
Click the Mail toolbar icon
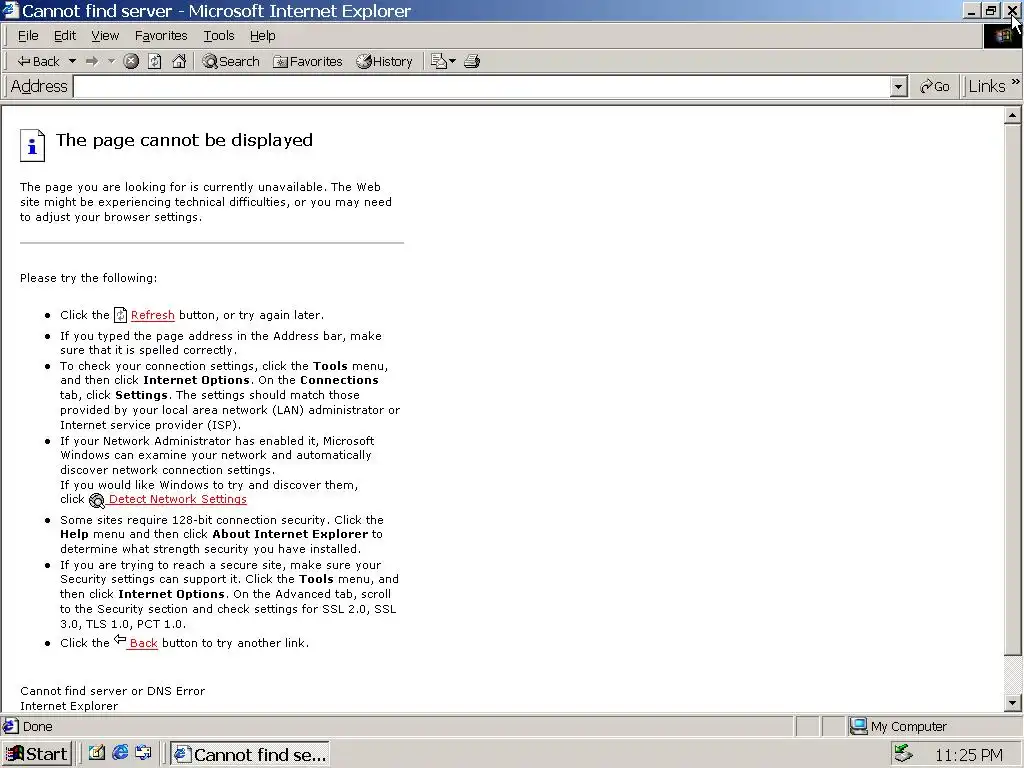439,61
